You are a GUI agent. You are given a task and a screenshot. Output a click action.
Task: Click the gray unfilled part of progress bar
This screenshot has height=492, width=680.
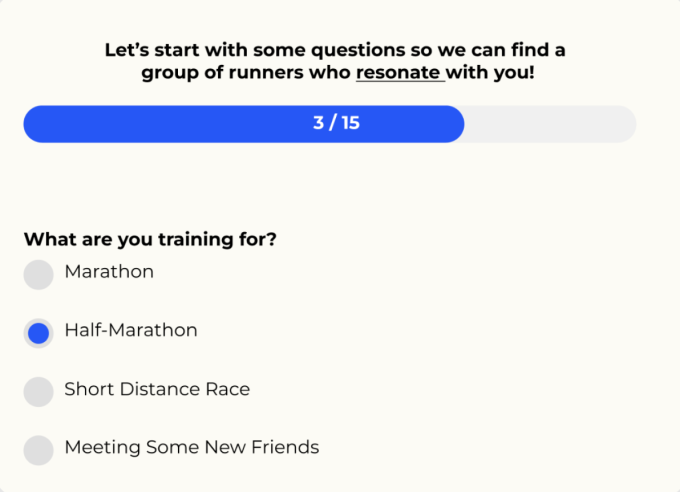[x=550, y=124]
